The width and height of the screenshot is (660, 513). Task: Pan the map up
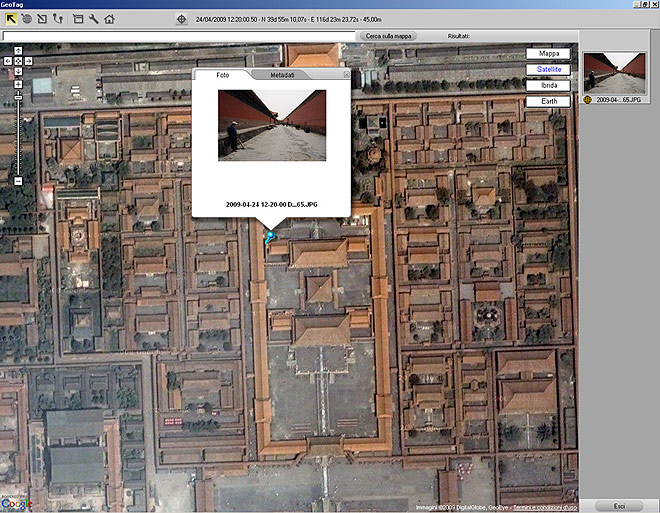tap(18, 51)
